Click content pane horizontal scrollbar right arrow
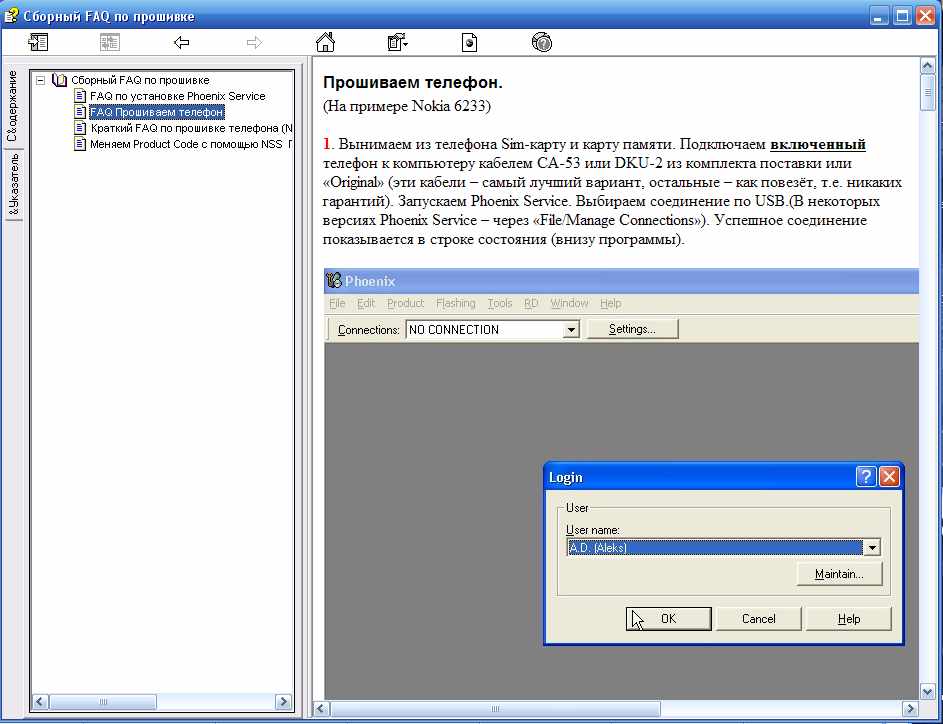Image resolution: width=943 pixels, height=724 pixels. pos(911,708)
